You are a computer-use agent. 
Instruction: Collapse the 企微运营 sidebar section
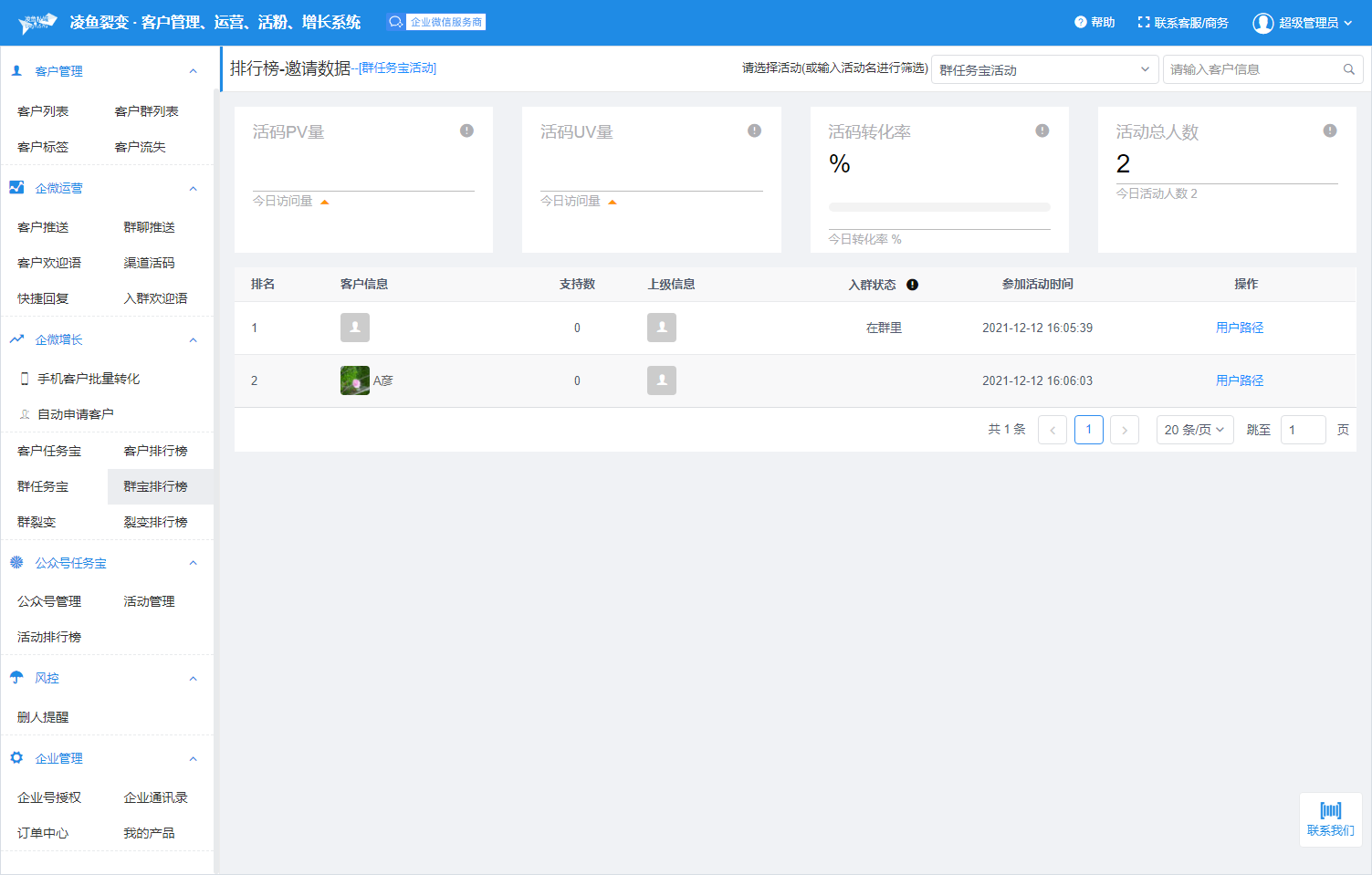pos(193,188)
